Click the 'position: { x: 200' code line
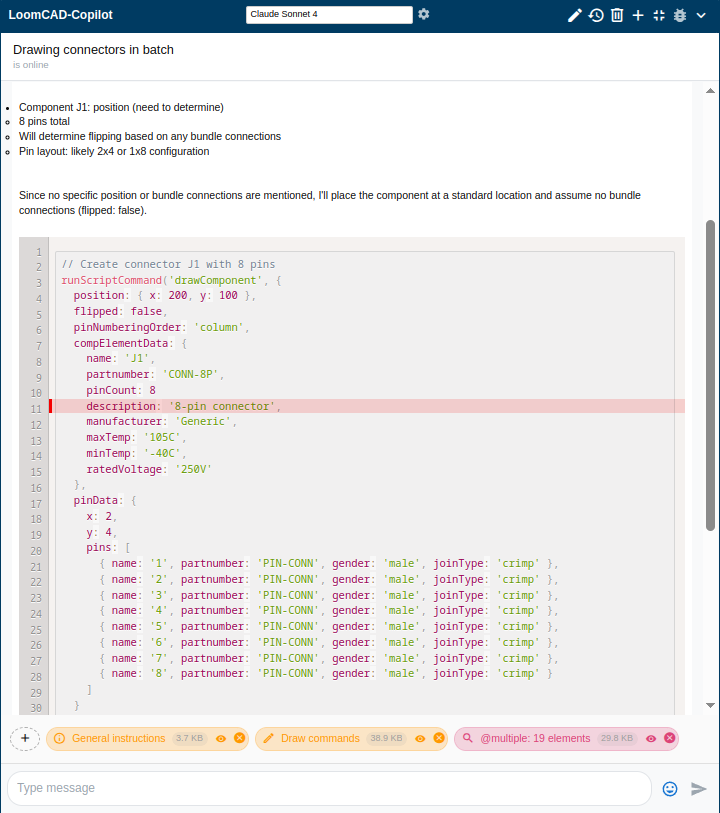Screen dimensions: 720x813 click(x=165, y=296)
